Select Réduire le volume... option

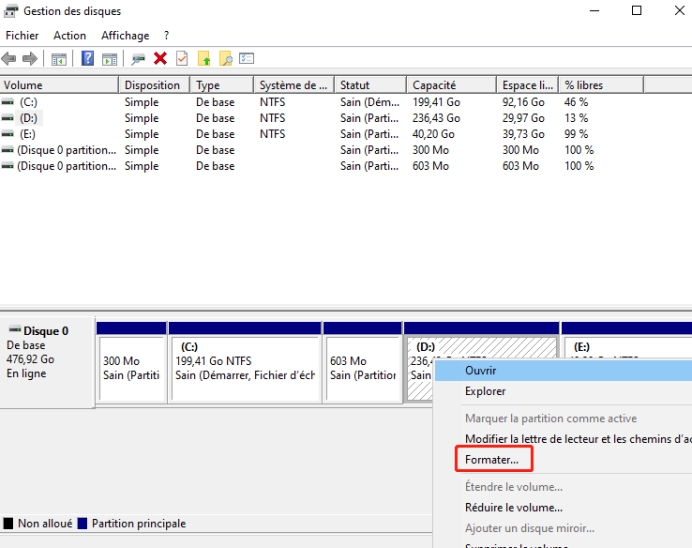[x=513, y=508]
